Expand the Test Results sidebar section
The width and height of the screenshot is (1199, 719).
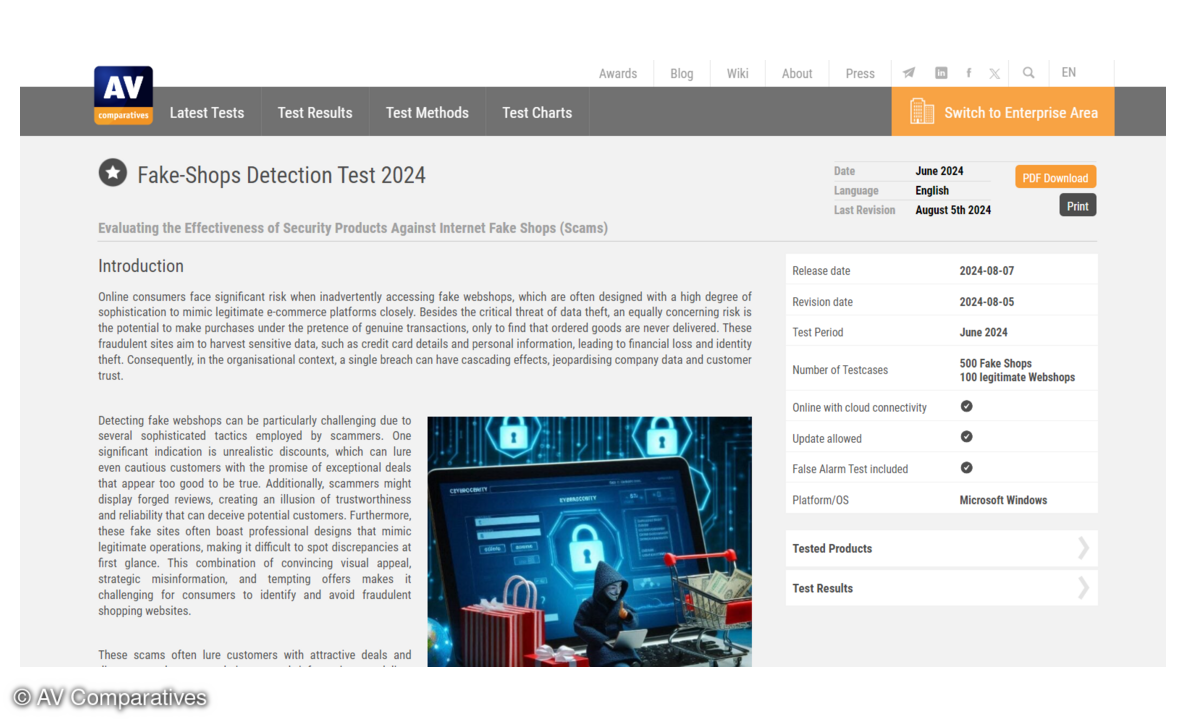pos(941,588)
